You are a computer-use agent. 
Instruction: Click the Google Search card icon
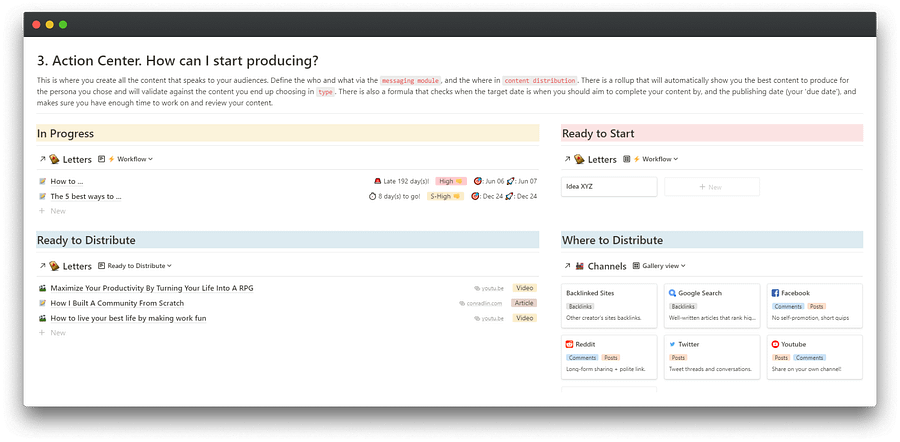(x=672, y=293)
